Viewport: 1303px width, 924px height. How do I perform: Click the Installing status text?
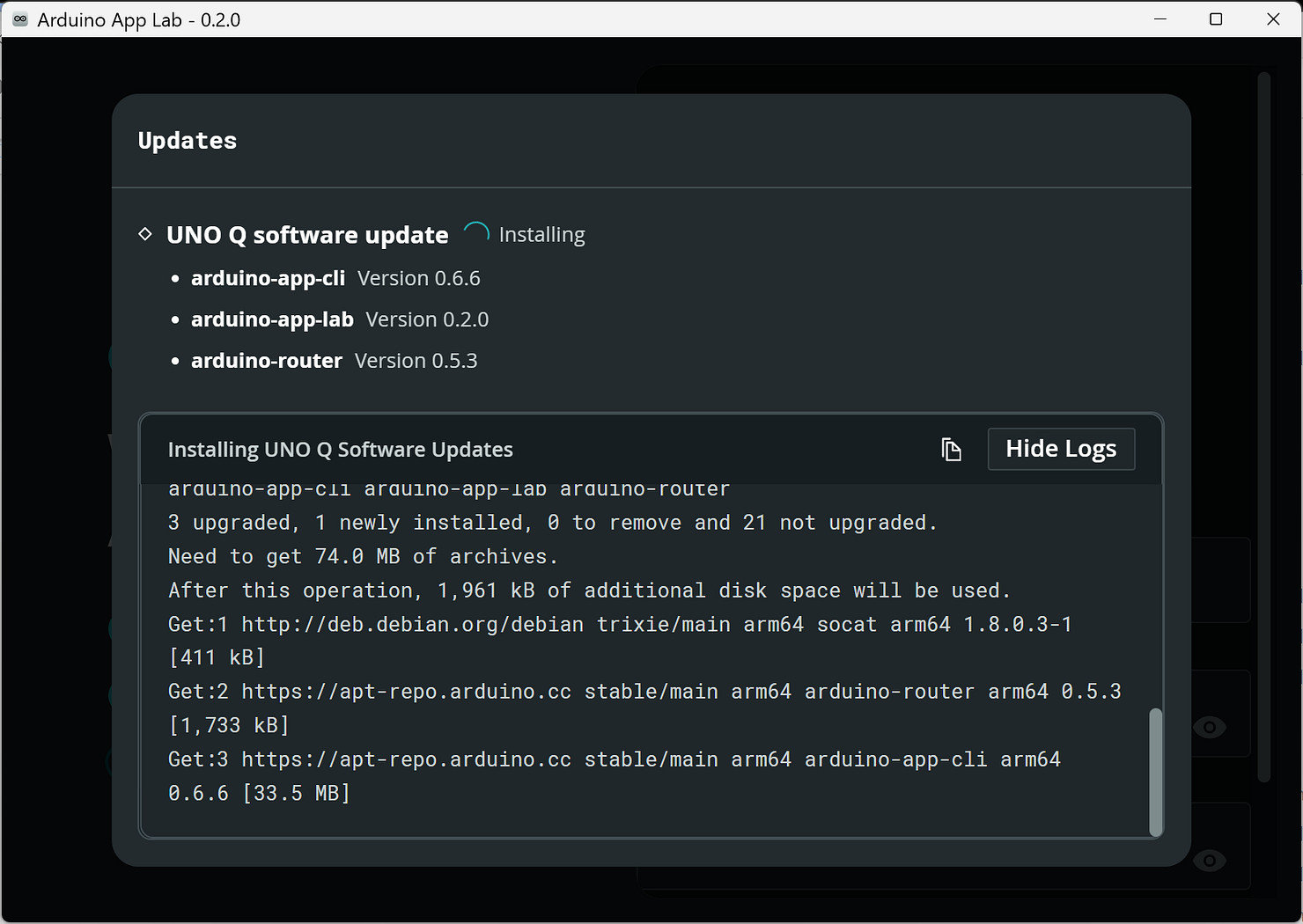541,235
